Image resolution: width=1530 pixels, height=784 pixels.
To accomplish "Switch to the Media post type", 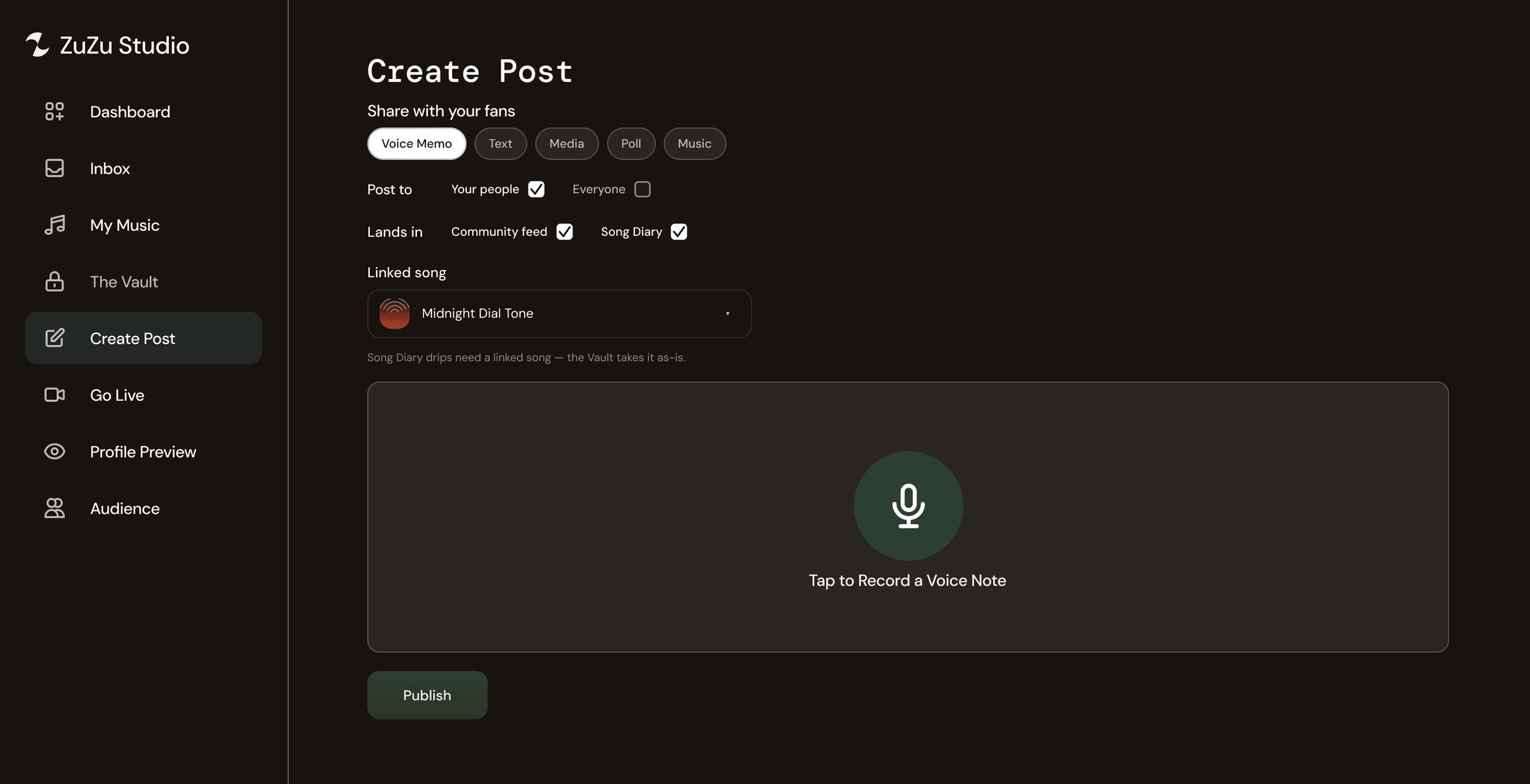I will click(x=567, y=143).
